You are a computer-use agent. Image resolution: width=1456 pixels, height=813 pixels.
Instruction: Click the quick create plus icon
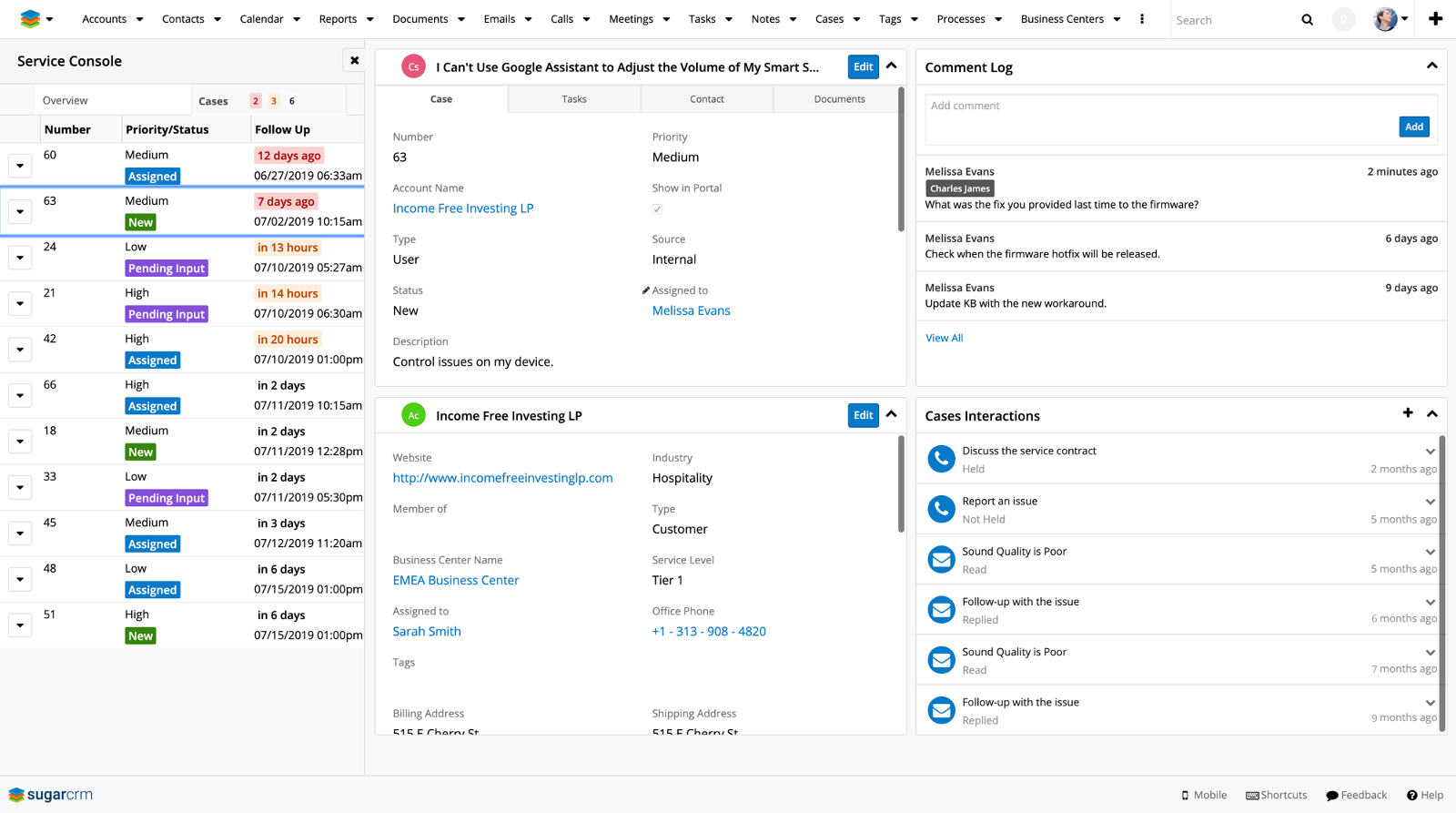[1435, 19]
